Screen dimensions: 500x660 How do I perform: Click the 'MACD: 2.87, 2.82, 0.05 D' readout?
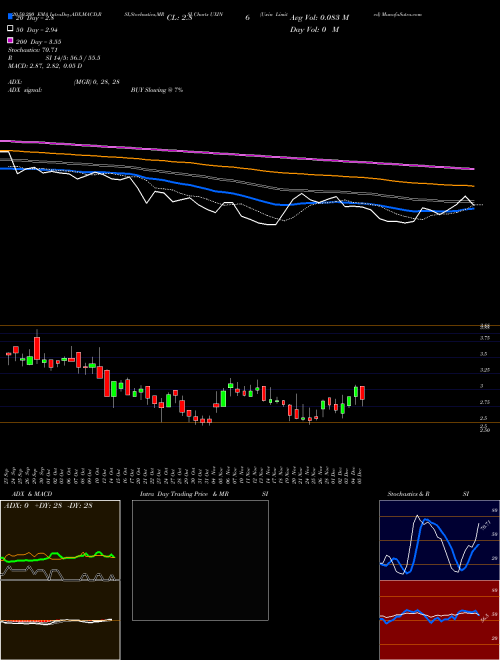click(x=45, y=66)
